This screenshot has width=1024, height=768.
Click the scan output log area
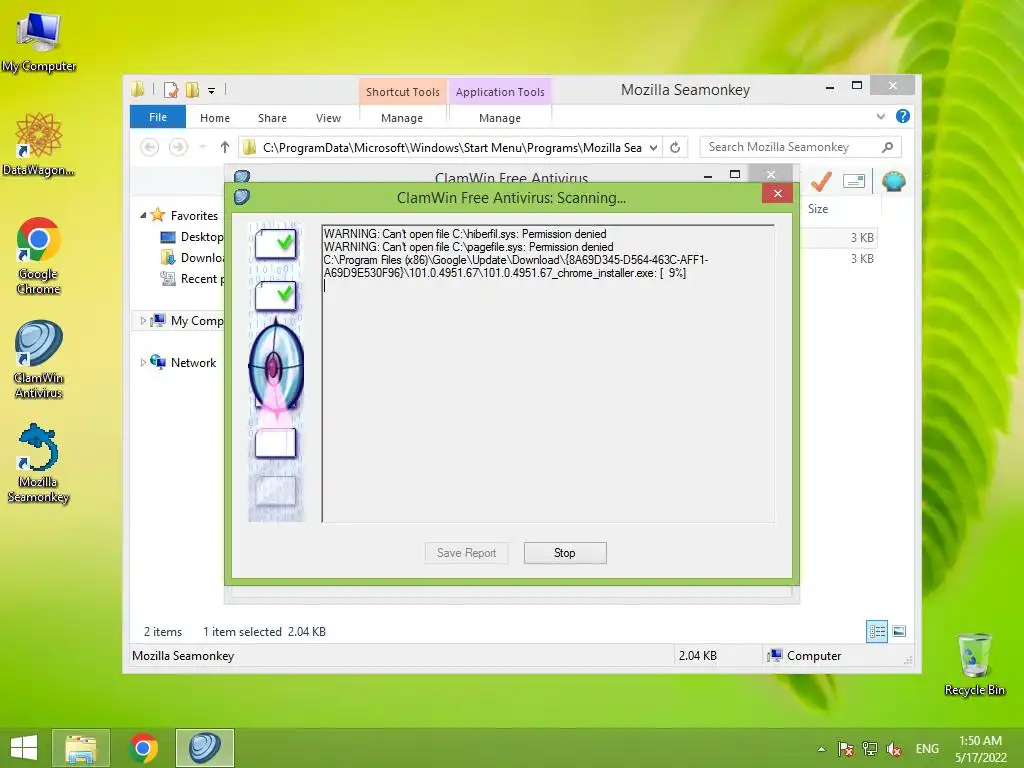tap(548, 374)
